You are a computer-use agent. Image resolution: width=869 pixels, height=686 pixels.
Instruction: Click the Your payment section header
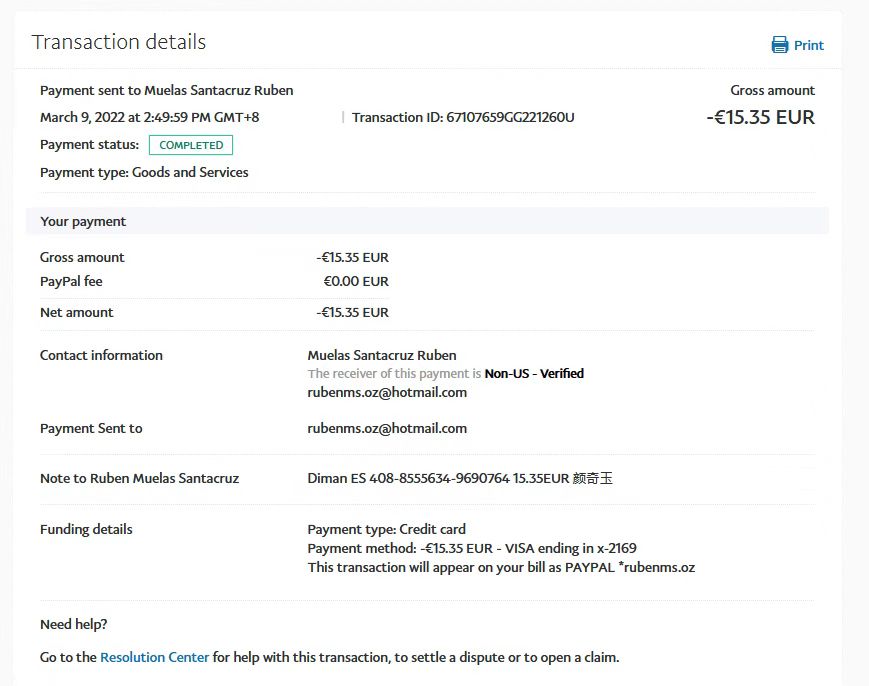pos(83,221)
